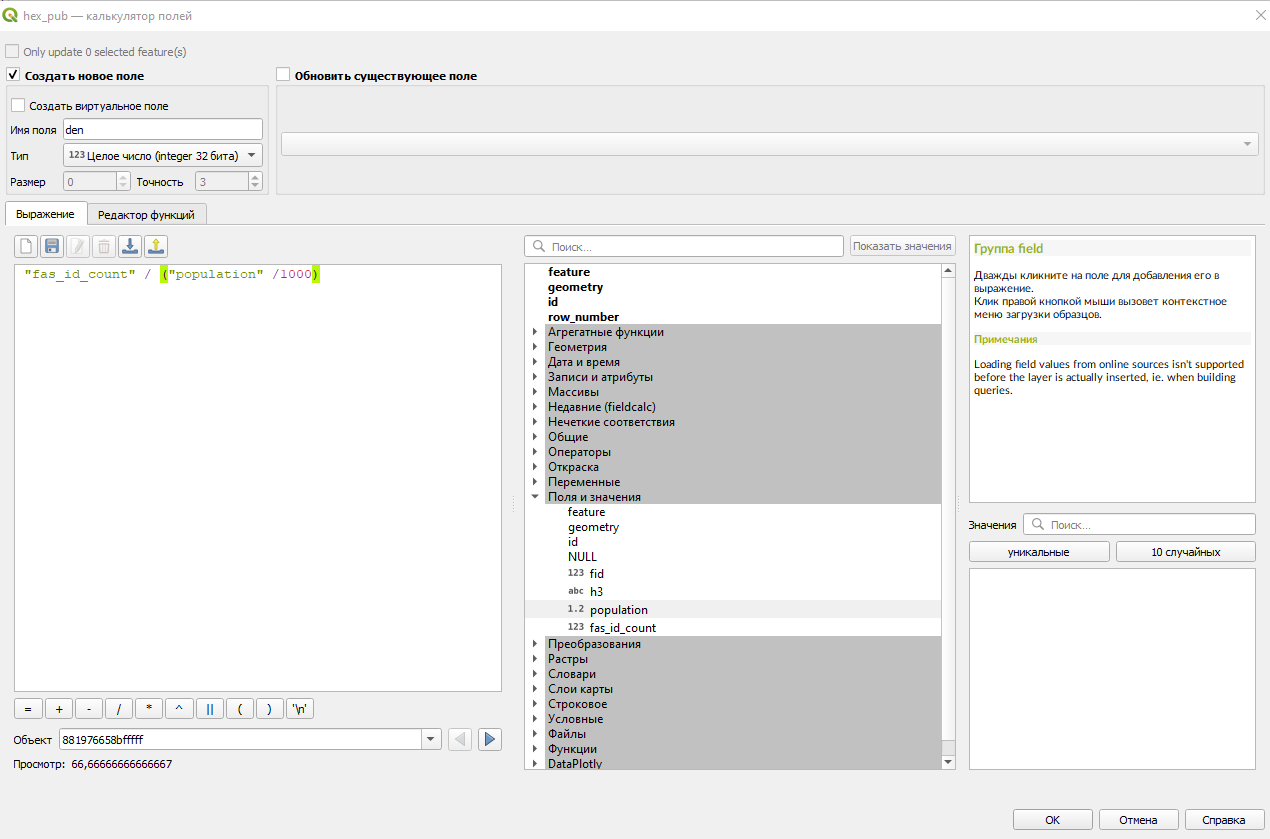The image size is (1270, 839).
Task: Toggle the 'Only update 0 selected feature(s)' checkbox
Action: [x=12, y=51]
